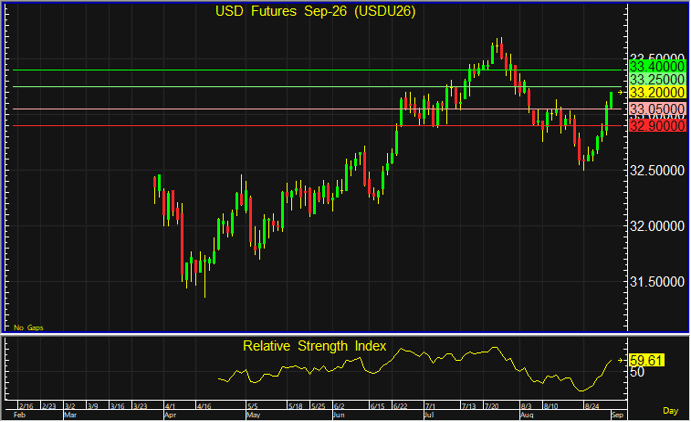
Task: Click the 59.61 RSI value label
Action: point(646,360)
